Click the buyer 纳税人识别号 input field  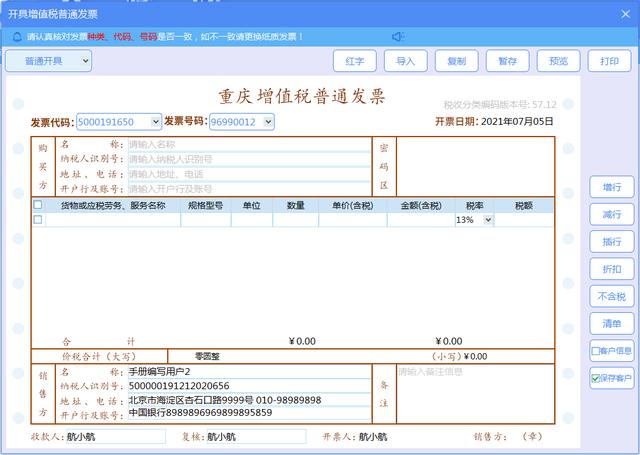pyautogui.click(x=249, y=159)
